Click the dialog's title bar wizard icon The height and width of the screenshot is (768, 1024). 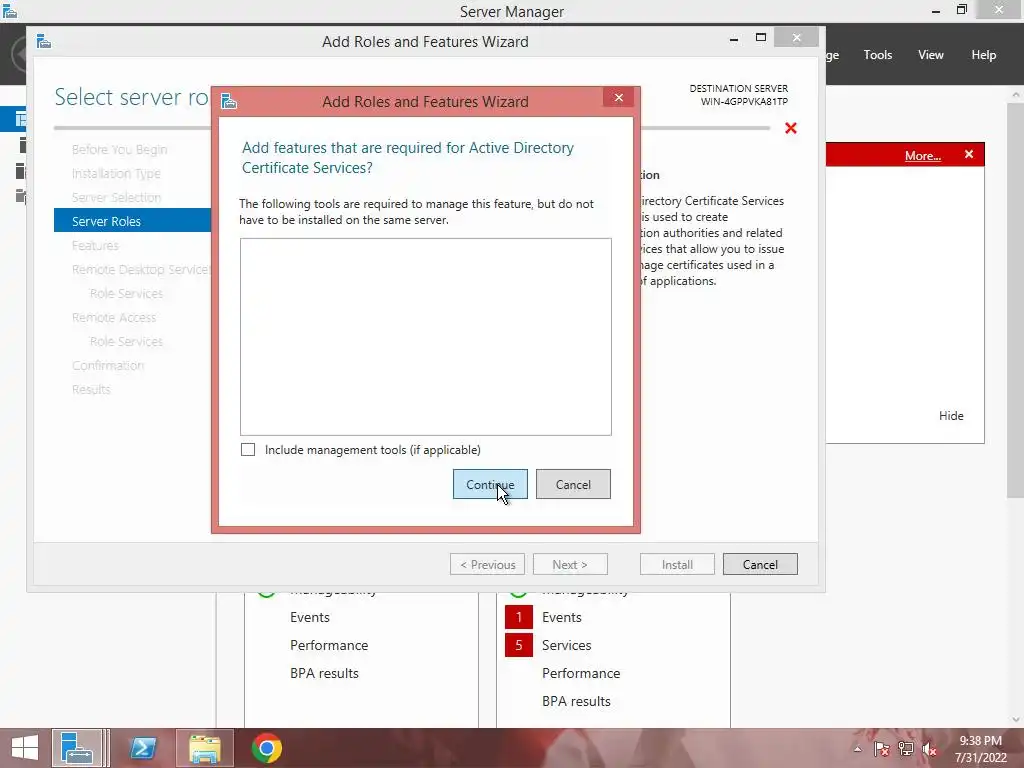(229, 101)
